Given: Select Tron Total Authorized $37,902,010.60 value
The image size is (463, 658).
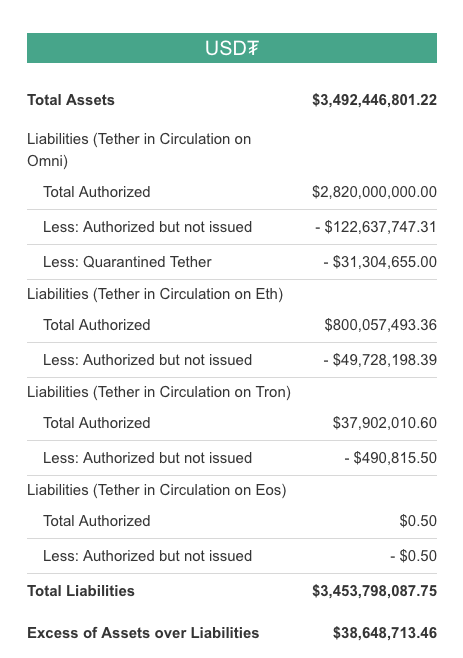Looking at the screenshot, I should 385,423.
